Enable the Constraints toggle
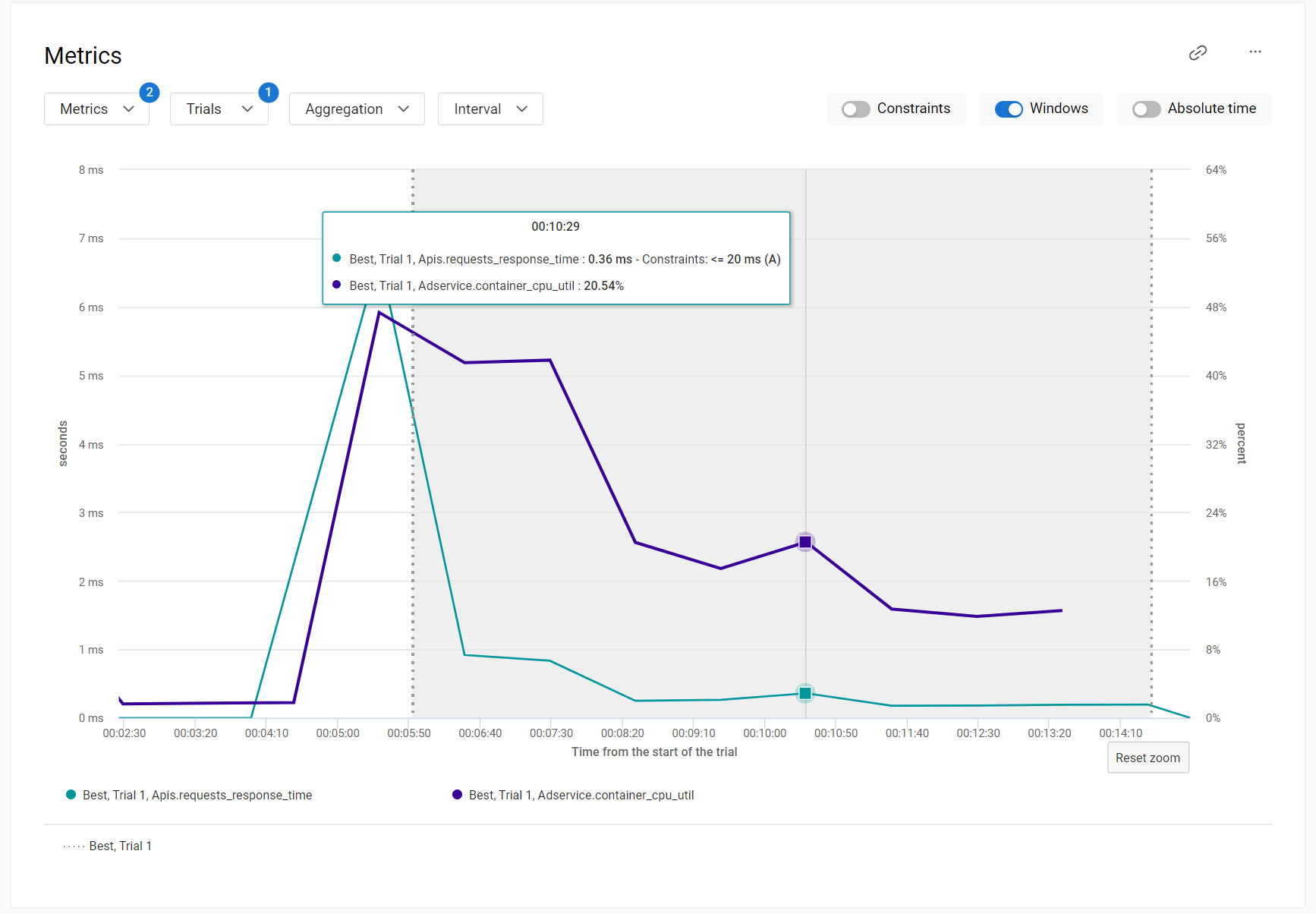1316x914 pixels. click(855, 109)
